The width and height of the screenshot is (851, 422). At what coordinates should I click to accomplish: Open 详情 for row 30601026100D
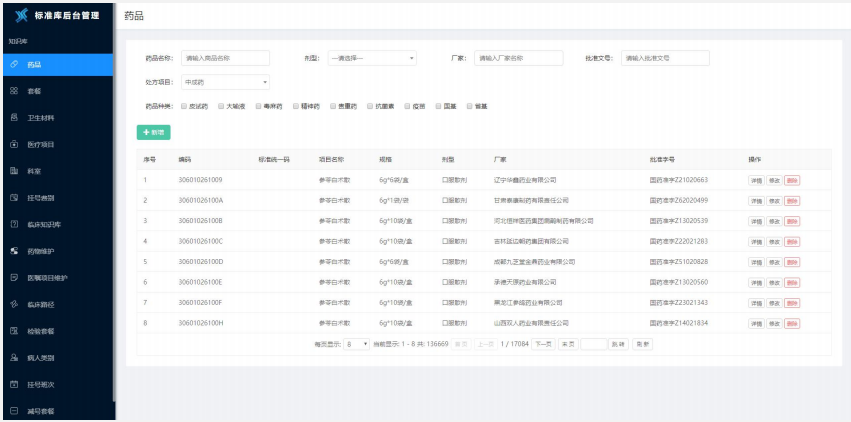[756, 263]
